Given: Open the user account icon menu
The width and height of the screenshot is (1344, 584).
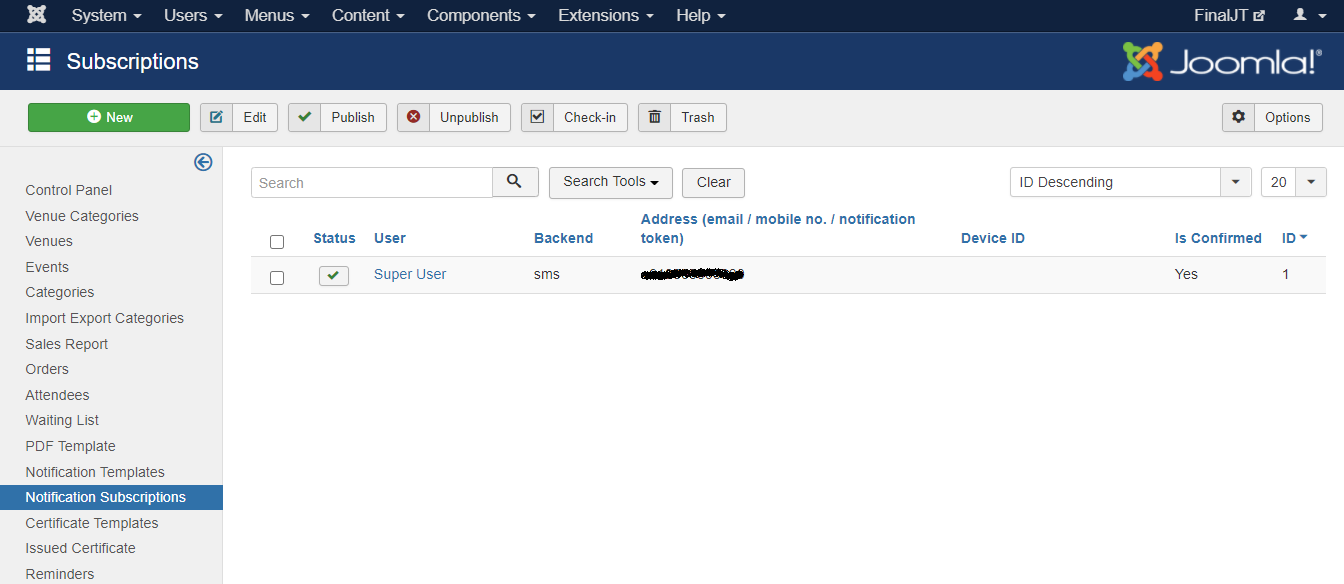Looking at the screenshot, I should [1307, 15].
